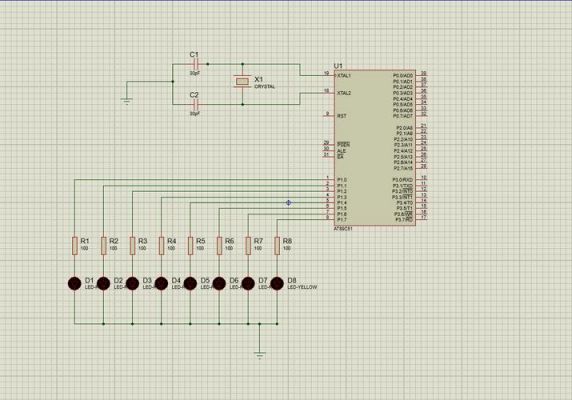Select resistor R1
The width and height of the screenshot is (572, 400).
click(x=75, y=245)
